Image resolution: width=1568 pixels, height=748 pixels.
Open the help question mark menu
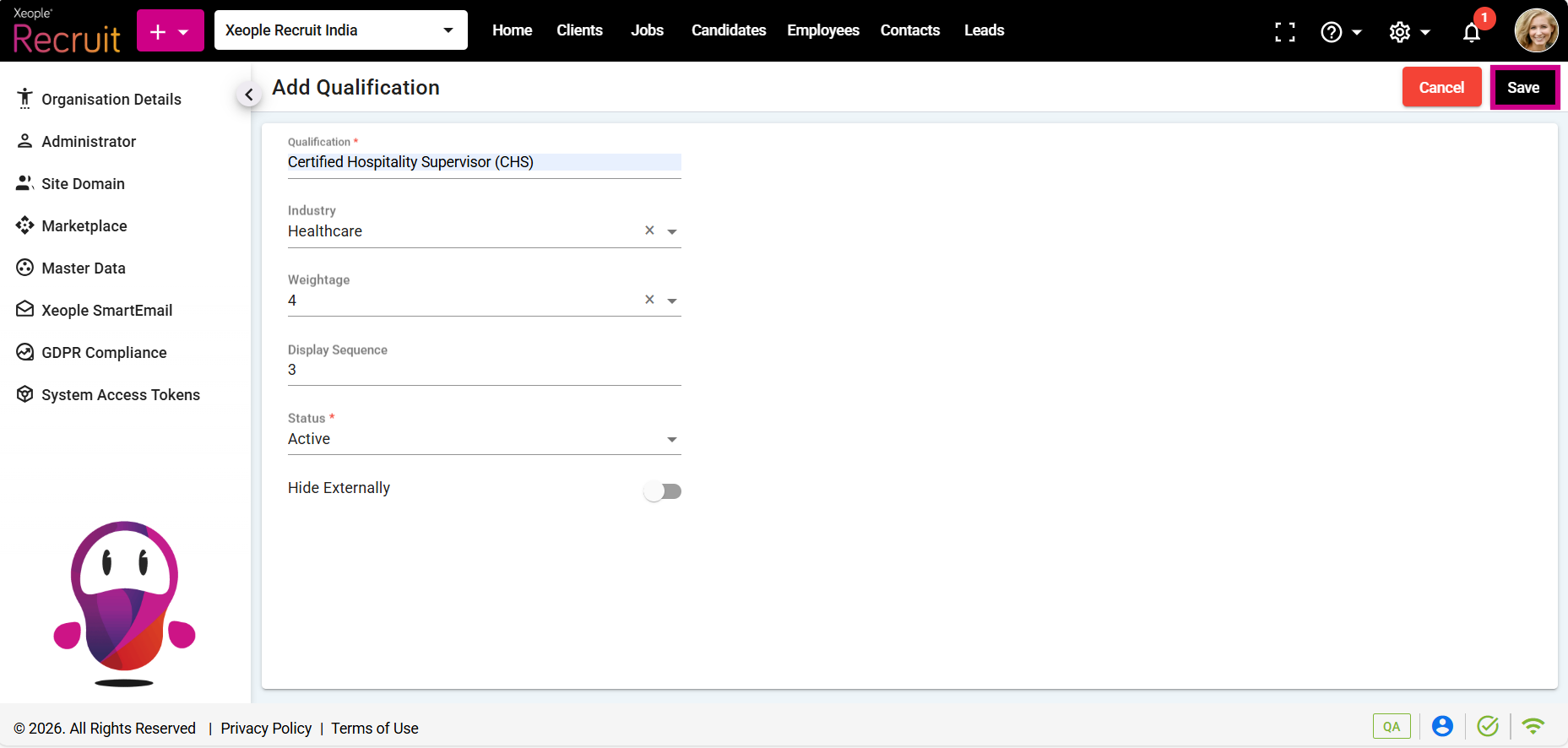(1340, 32)
